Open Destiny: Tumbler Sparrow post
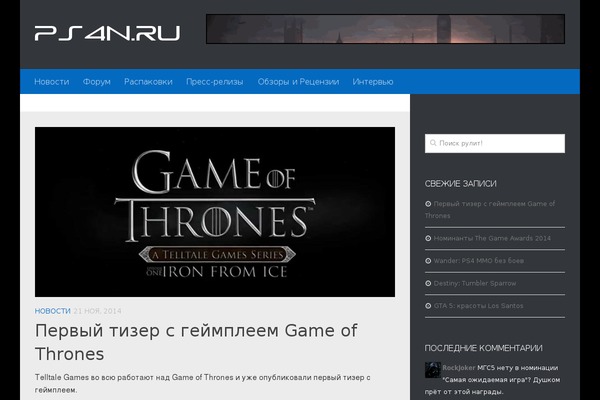 coord(475,283)
